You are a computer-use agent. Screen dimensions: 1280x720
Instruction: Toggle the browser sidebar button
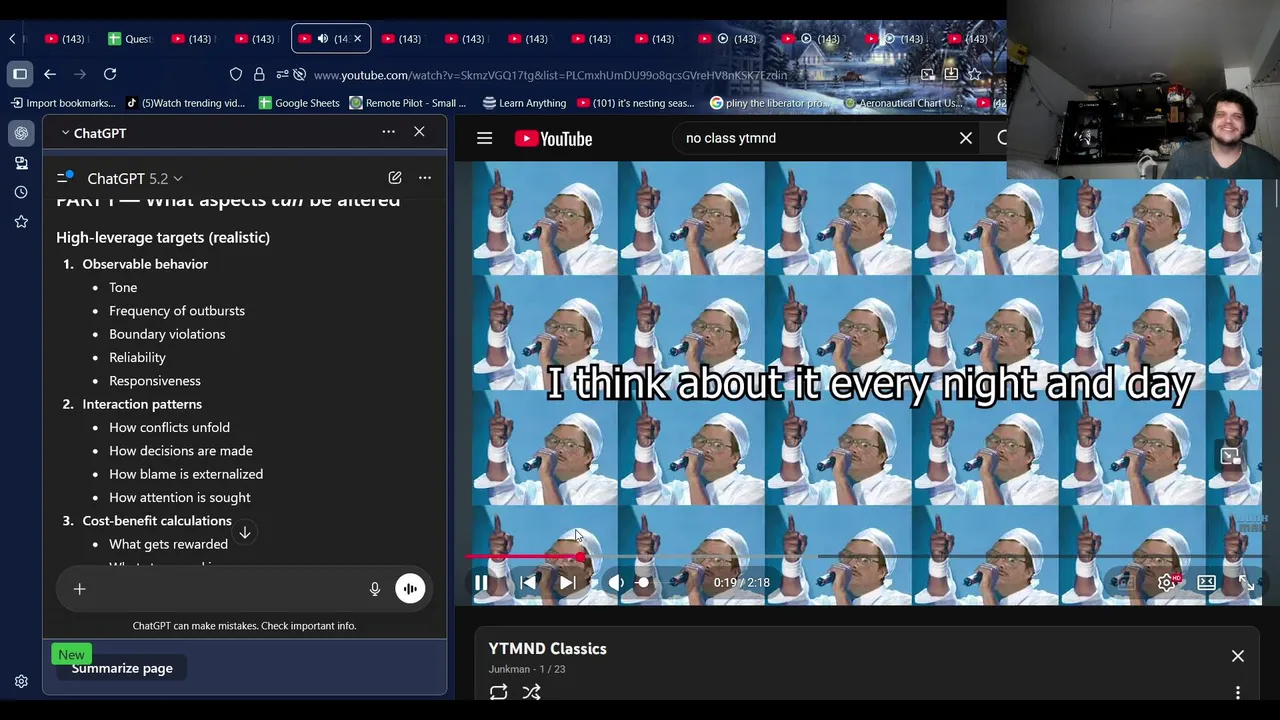click(20, 74)
